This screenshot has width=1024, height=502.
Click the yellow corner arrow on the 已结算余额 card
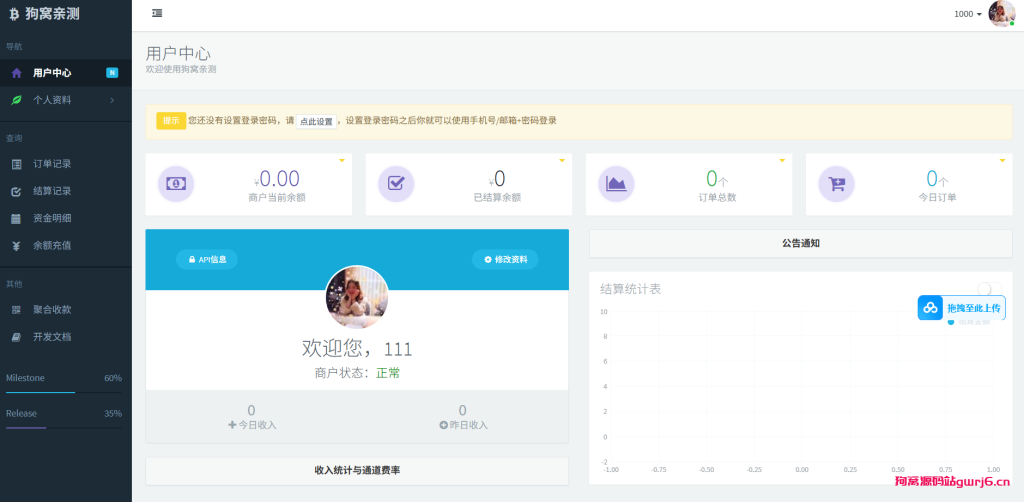(562, 160)
